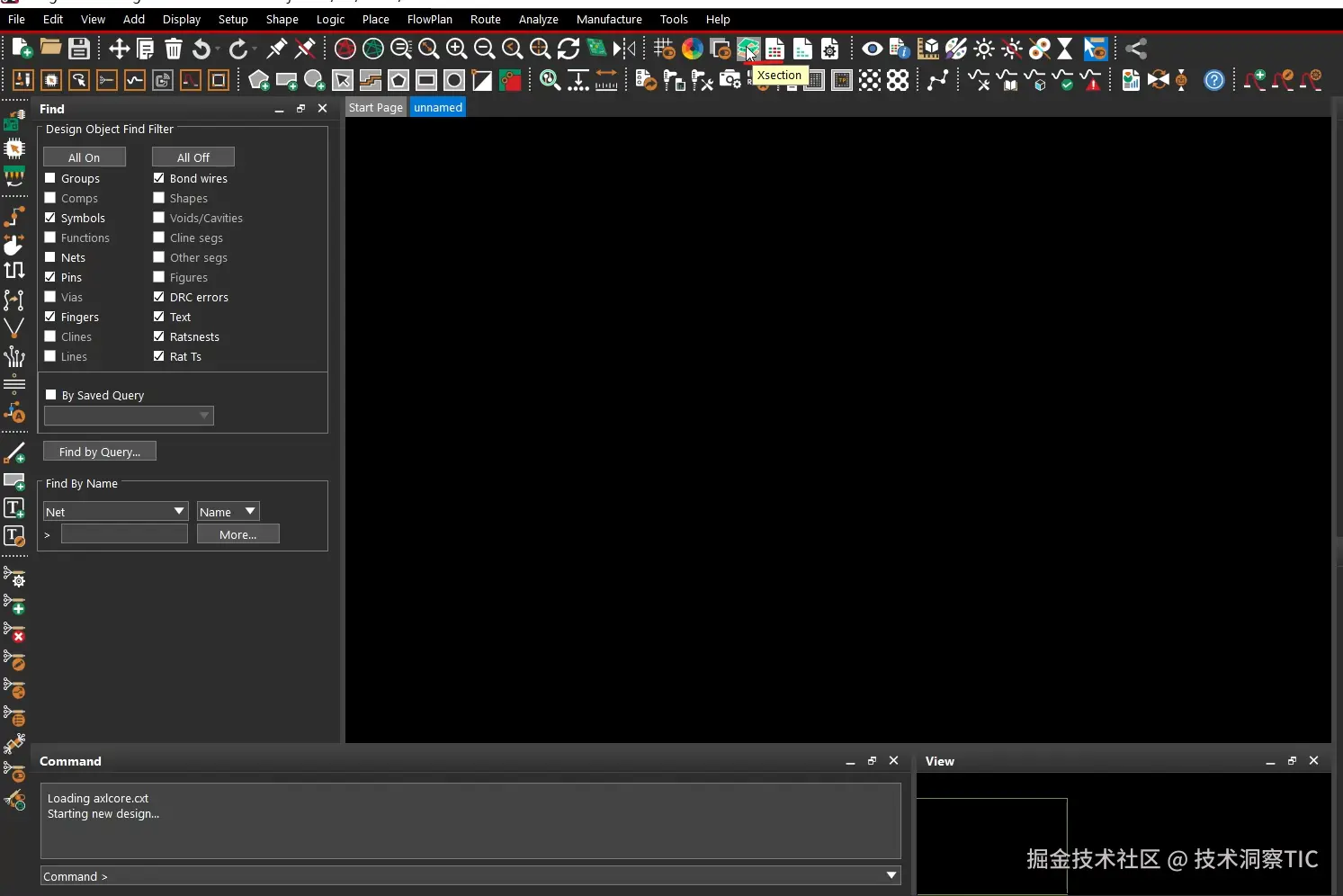Open the Route menu
Image resolution: width=1343 pixels, height=896 pixels.
point(486,19)
